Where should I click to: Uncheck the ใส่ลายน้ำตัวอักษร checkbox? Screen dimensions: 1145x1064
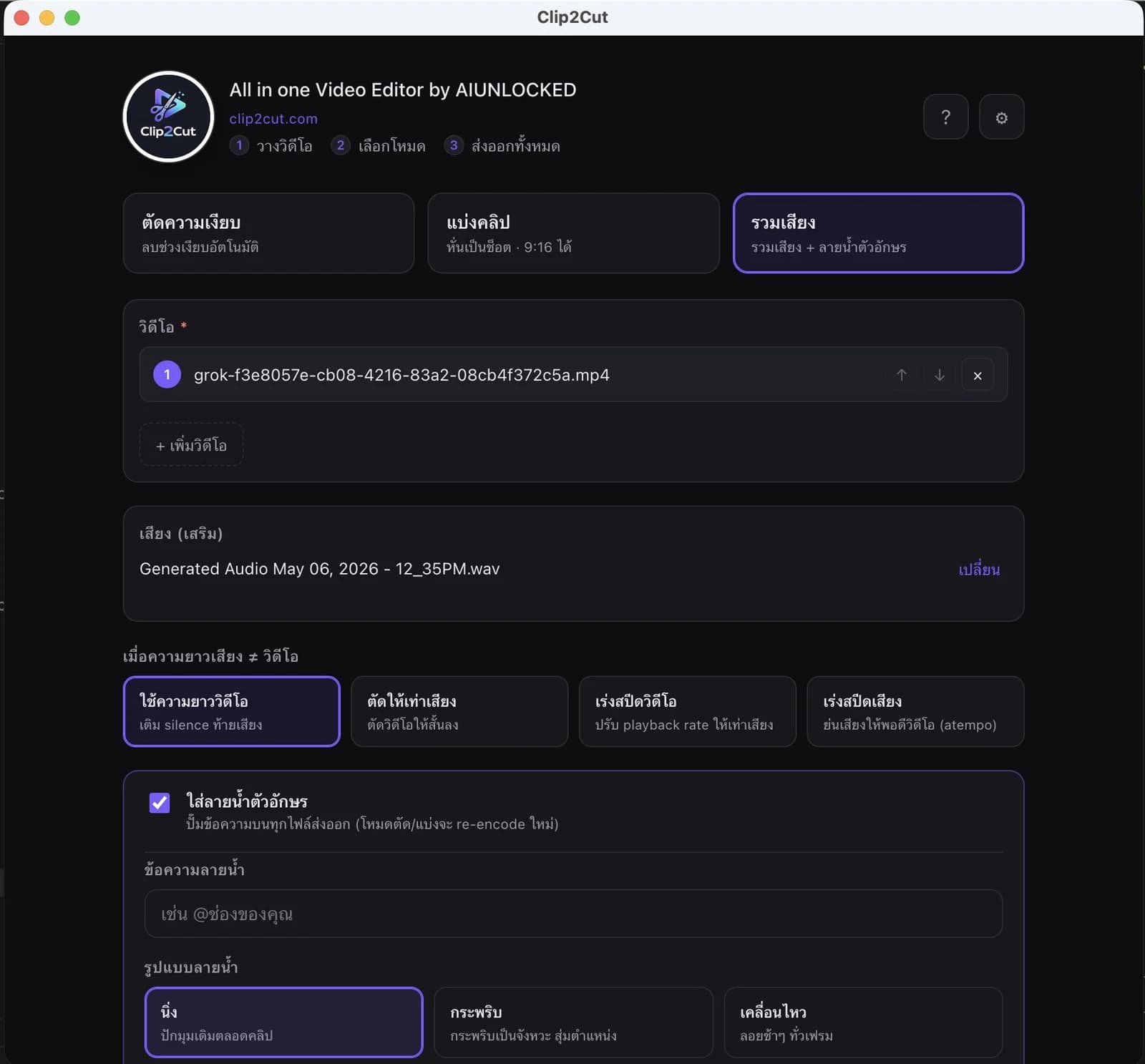(160, 802)
